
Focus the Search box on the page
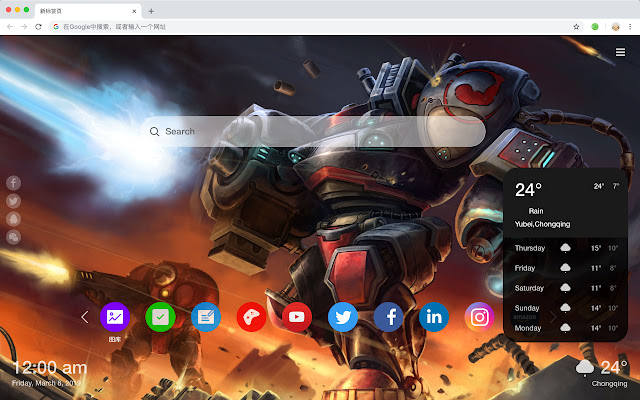coord(313,131)
